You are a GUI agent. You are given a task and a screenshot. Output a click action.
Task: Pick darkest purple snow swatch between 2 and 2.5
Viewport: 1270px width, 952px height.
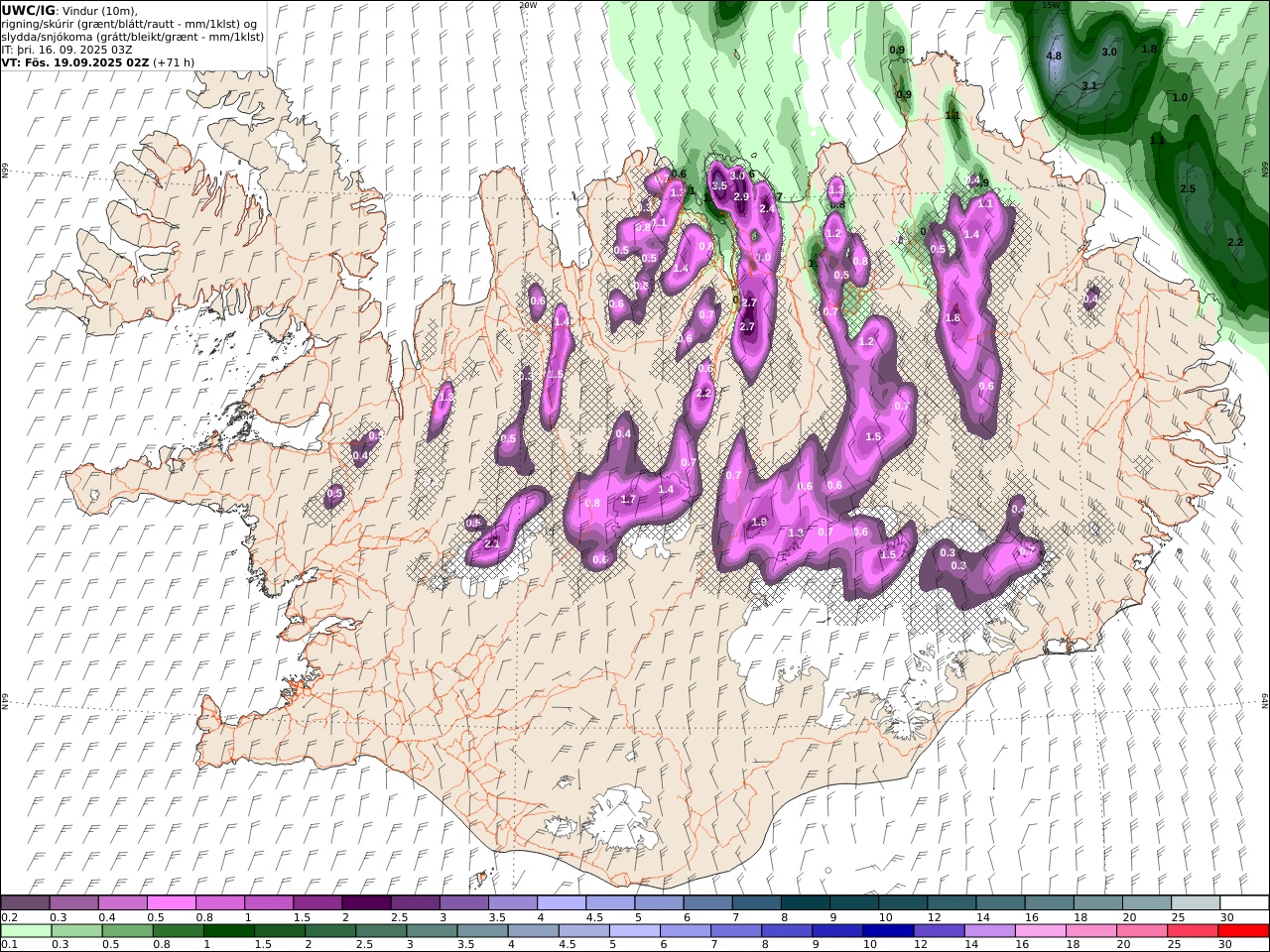point(366,903)
